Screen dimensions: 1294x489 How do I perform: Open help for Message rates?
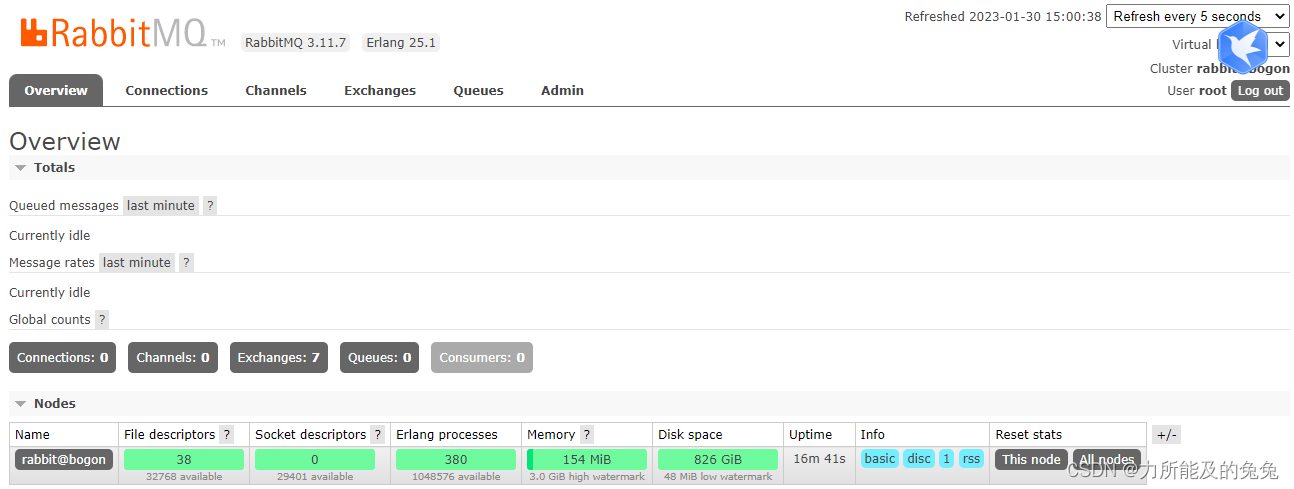coord(186,262)
